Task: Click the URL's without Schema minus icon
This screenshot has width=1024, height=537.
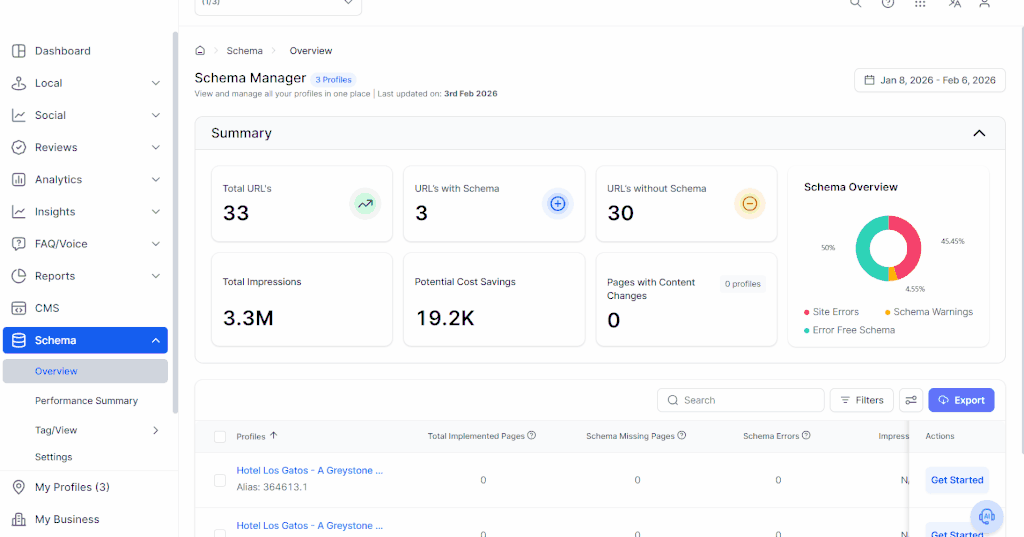Action: (x=749, y=204)
